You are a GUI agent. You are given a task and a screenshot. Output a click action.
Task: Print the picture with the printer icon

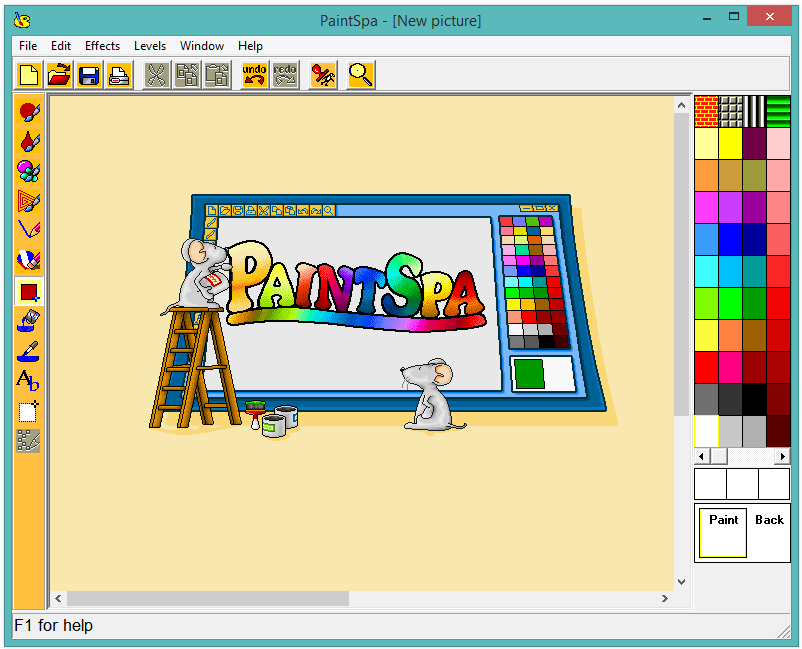click(x=119, y=75)
